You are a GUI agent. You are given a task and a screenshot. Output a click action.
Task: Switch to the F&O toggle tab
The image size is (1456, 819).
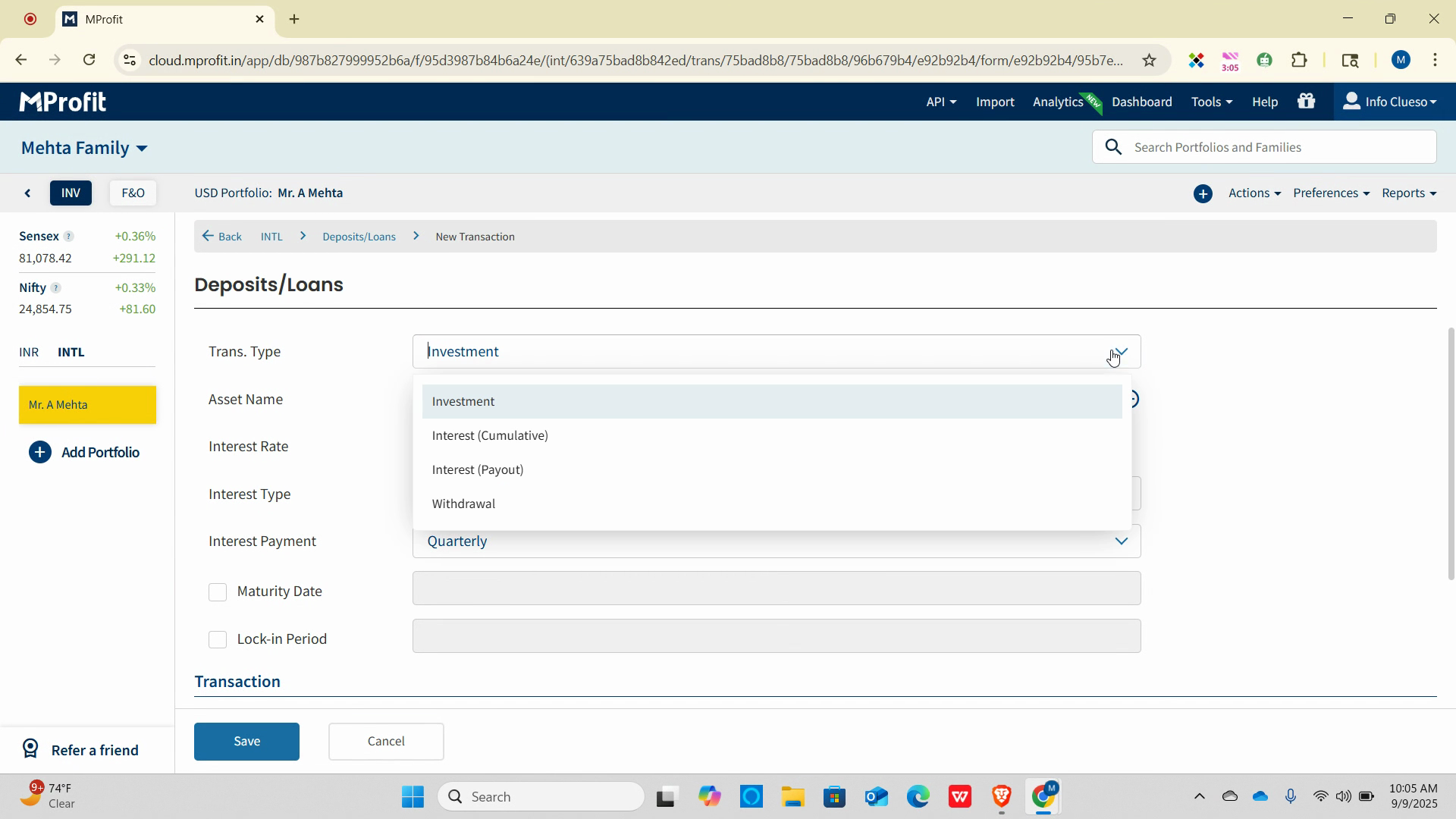click(133, 193)
